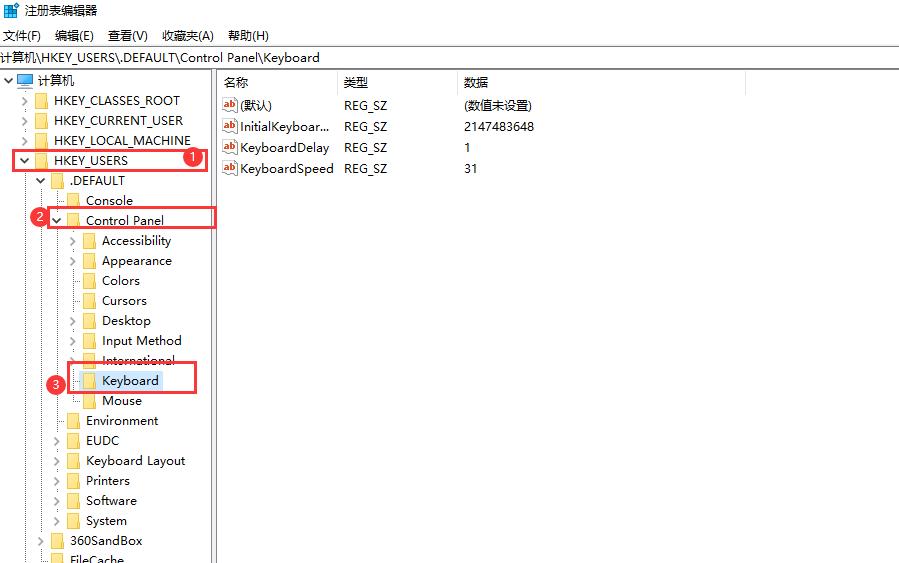
Task: Click the data value 31
Action: (x=470, y=169)
